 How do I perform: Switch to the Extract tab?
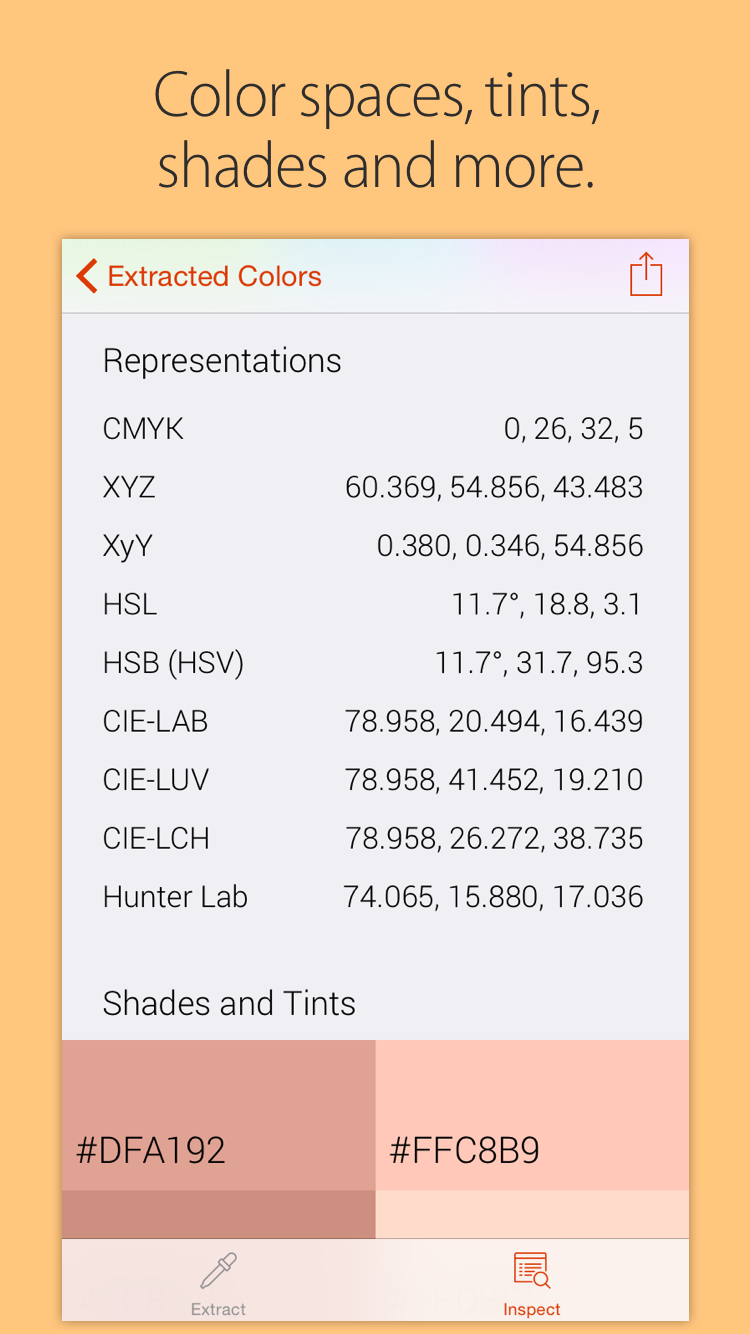coord(218,1285)
